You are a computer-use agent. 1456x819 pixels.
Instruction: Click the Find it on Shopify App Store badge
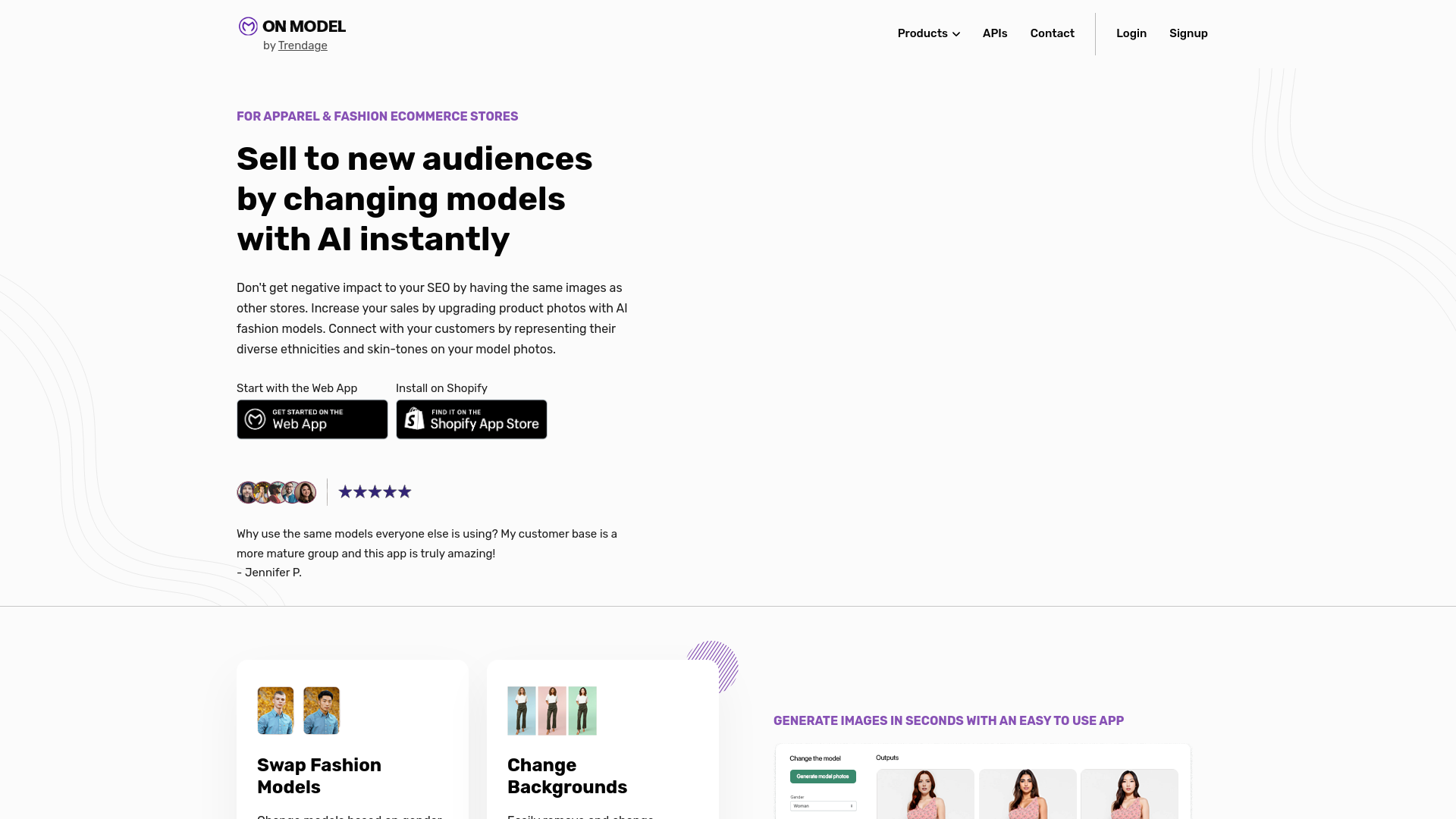(471, 419)
